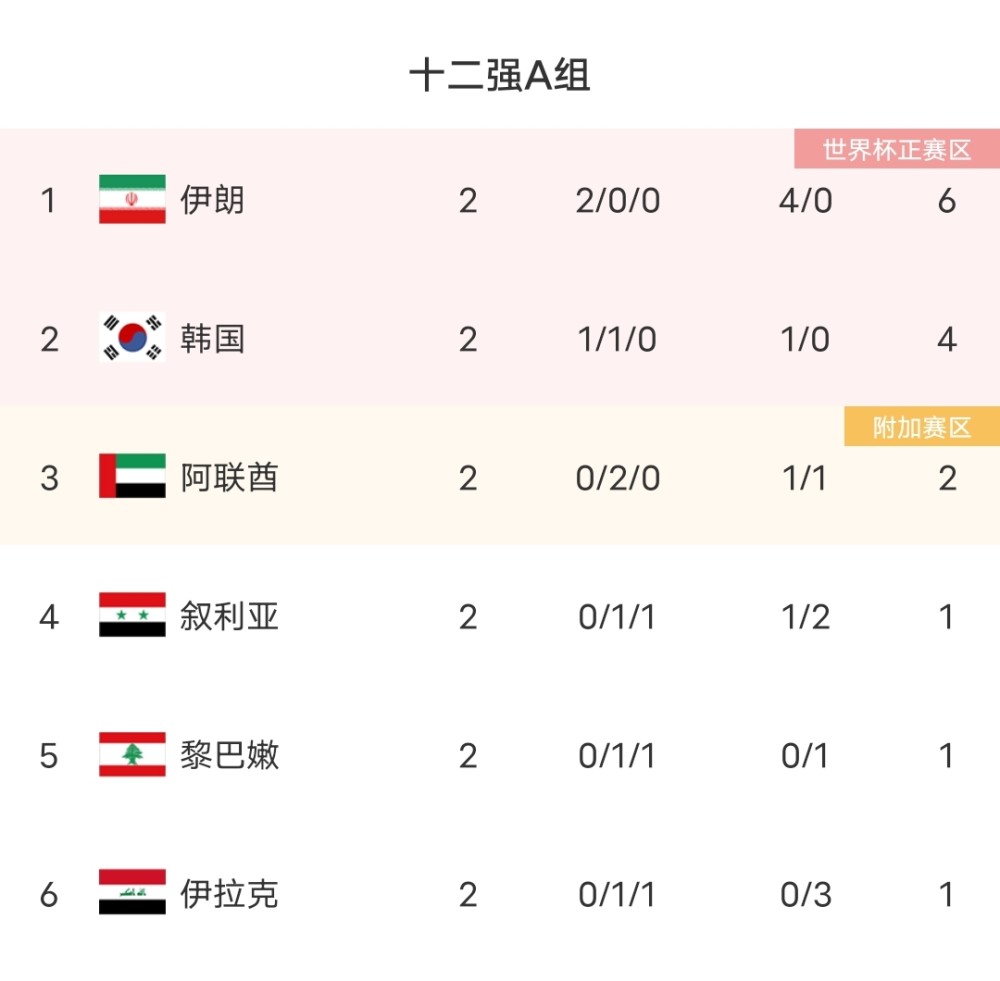The width and height of the screenshot is (1000, 981).
Task: Click Iran's 2/0/0 win-draw-loss record
Action: pos(618,201)
